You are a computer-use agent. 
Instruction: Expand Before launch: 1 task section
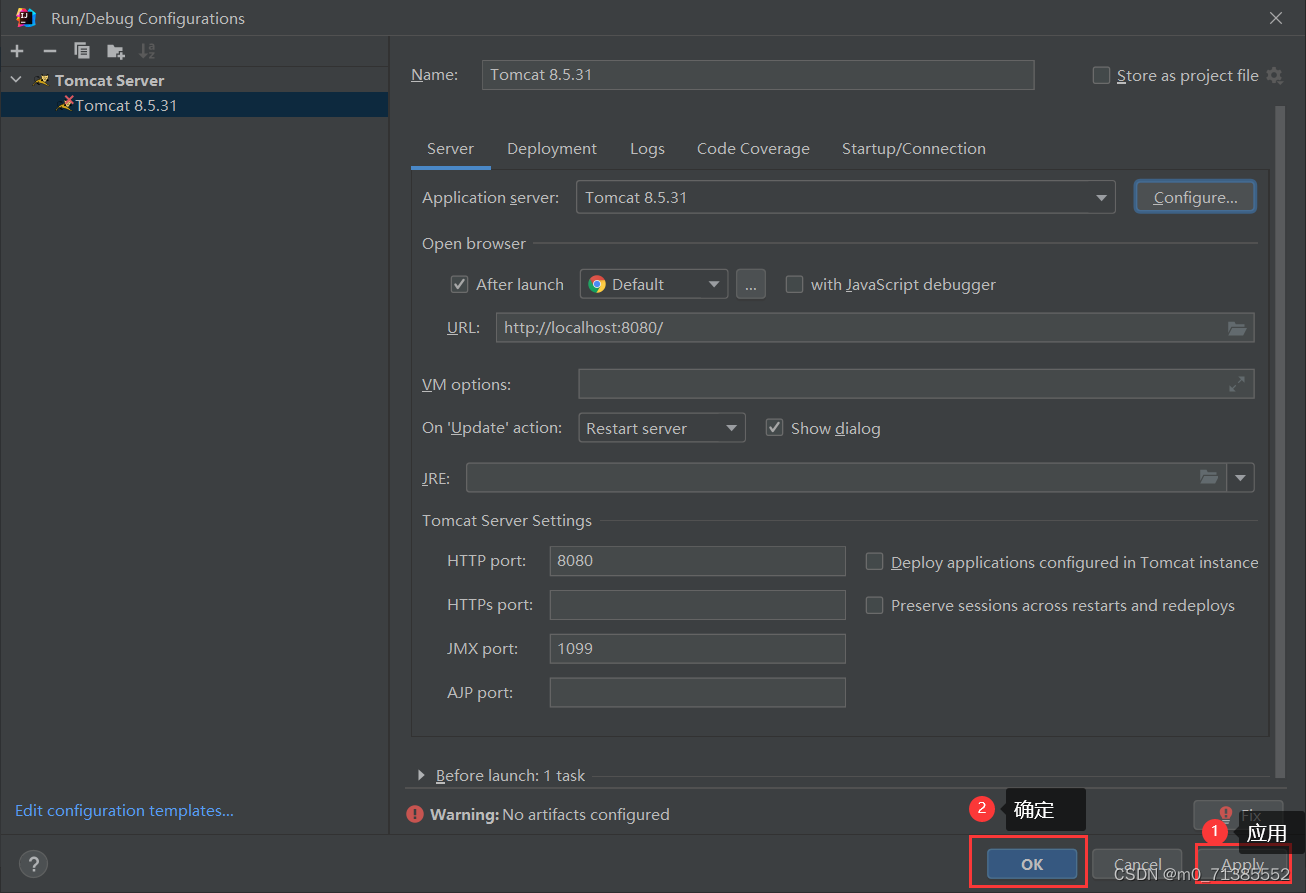[422, 776]
